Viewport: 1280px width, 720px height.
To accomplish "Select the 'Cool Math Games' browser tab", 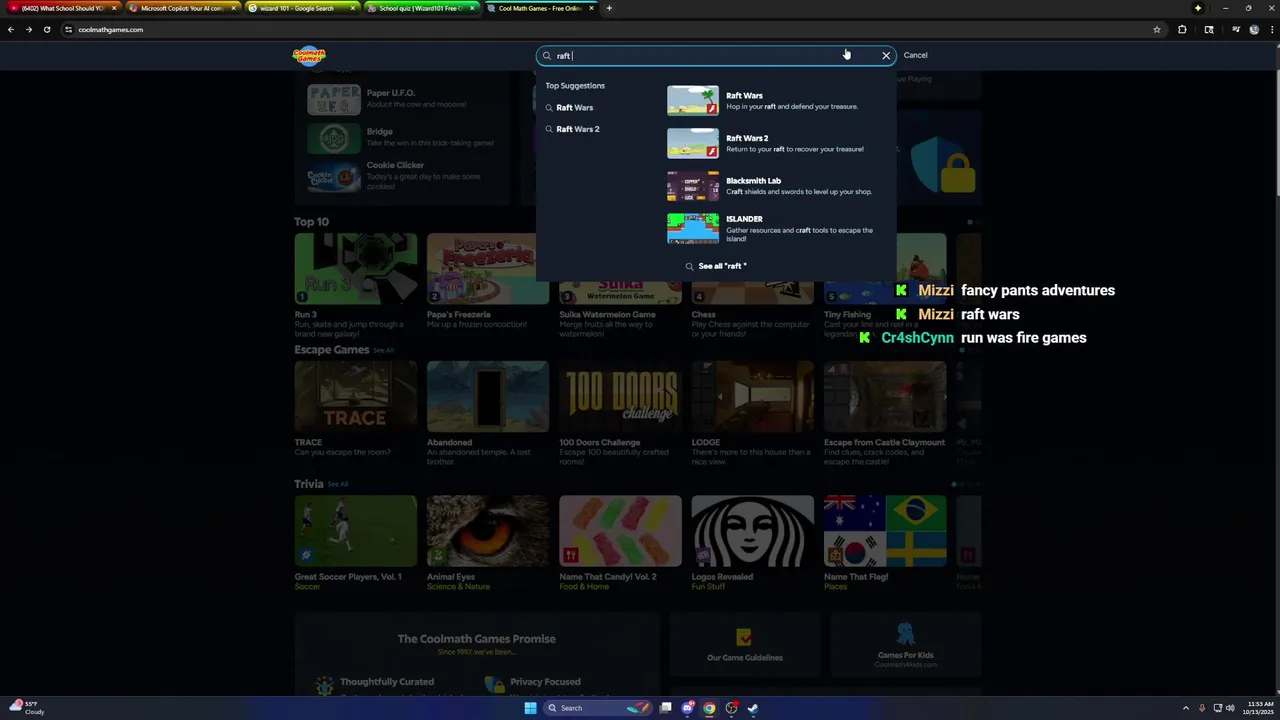I will (x=538, y=8).
